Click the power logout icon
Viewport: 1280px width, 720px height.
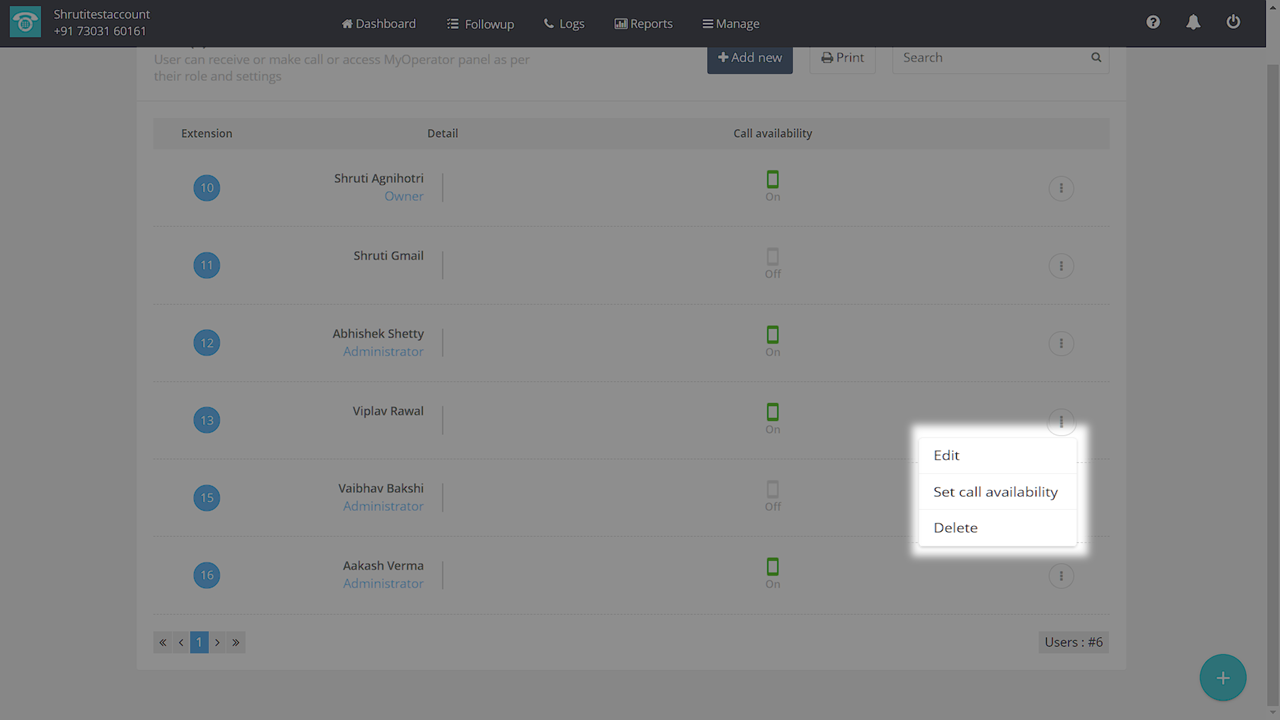point(1233,23)
